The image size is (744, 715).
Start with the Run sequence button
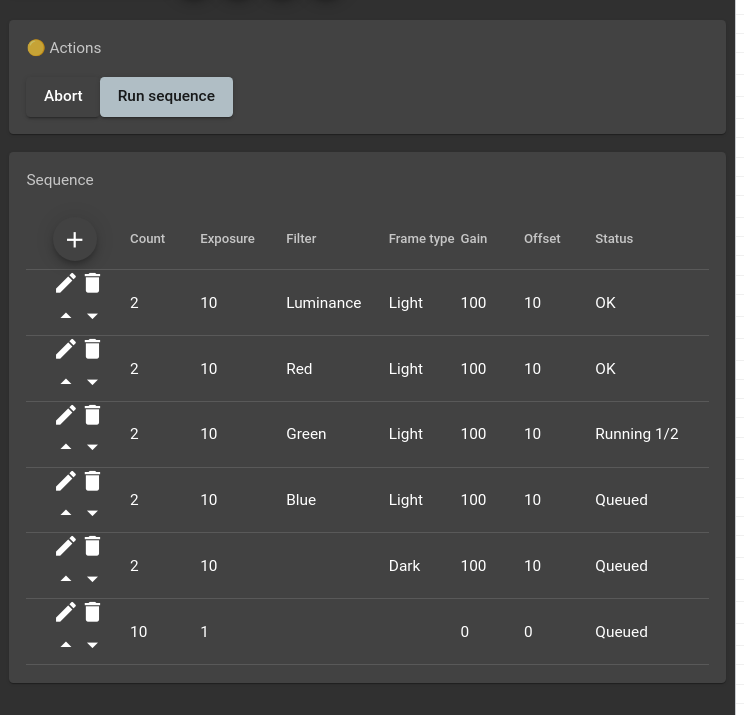166,97
